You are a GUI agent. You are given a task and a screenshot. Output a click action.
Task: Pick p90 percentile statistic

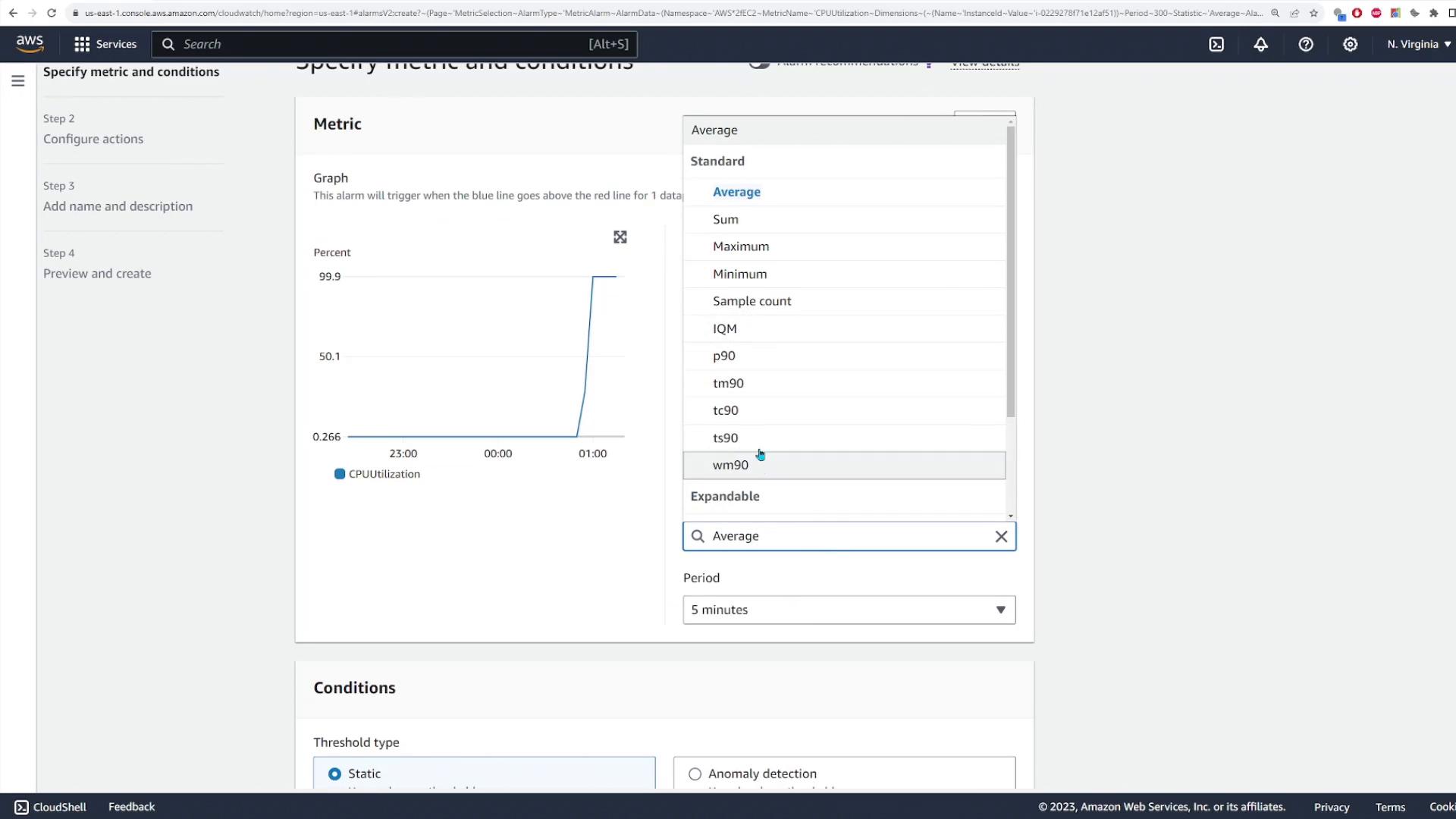pyautogui.click(x=844, y=356)
